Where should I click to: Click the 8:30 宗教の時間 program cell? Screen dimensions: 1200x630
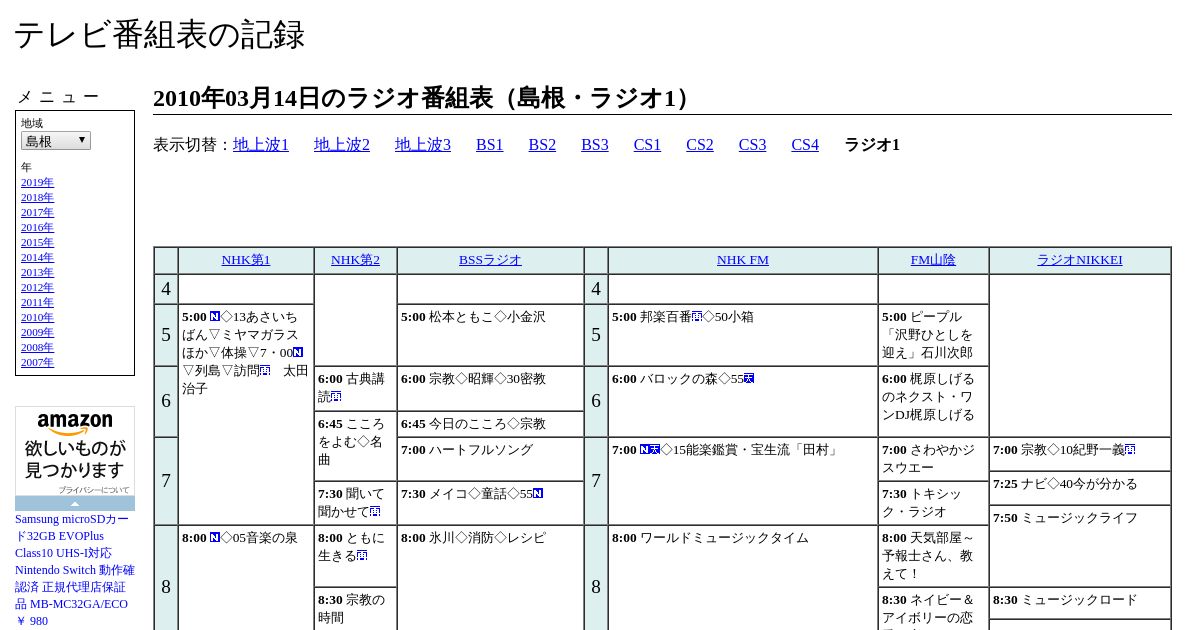point(355,608)
